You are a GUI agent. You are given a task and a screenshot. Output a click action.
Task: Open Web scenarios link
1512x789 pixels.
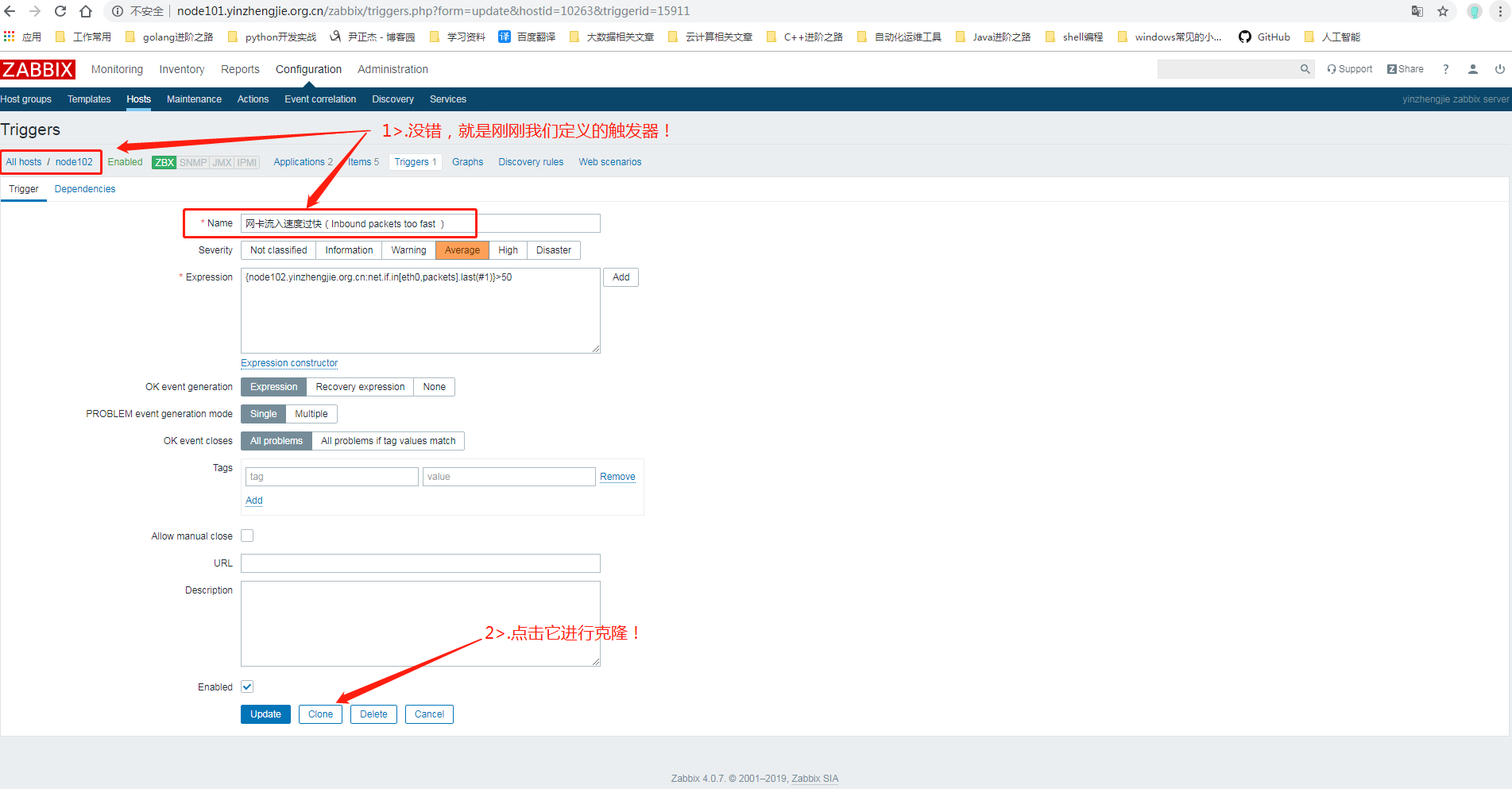coord(609,162)
